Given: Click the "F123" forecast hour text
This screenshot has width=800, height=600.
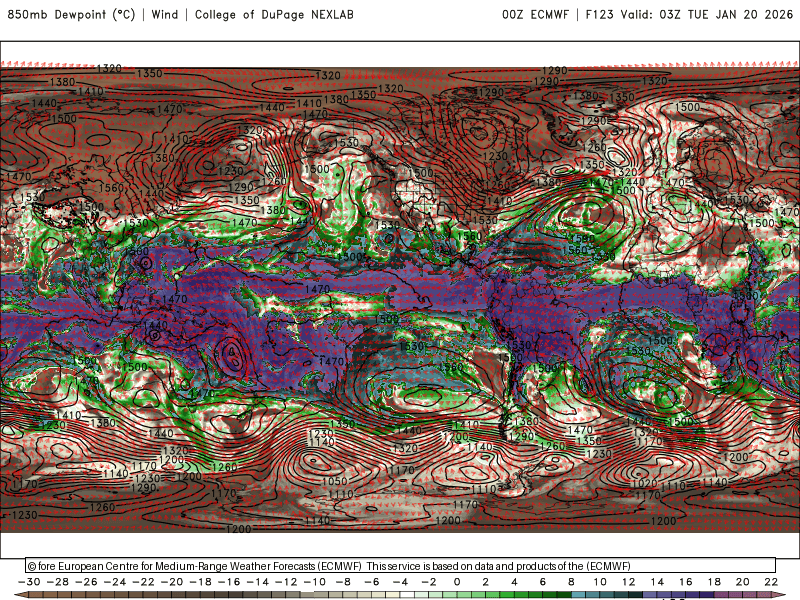Looking at the screenshot, I should 599,14.
